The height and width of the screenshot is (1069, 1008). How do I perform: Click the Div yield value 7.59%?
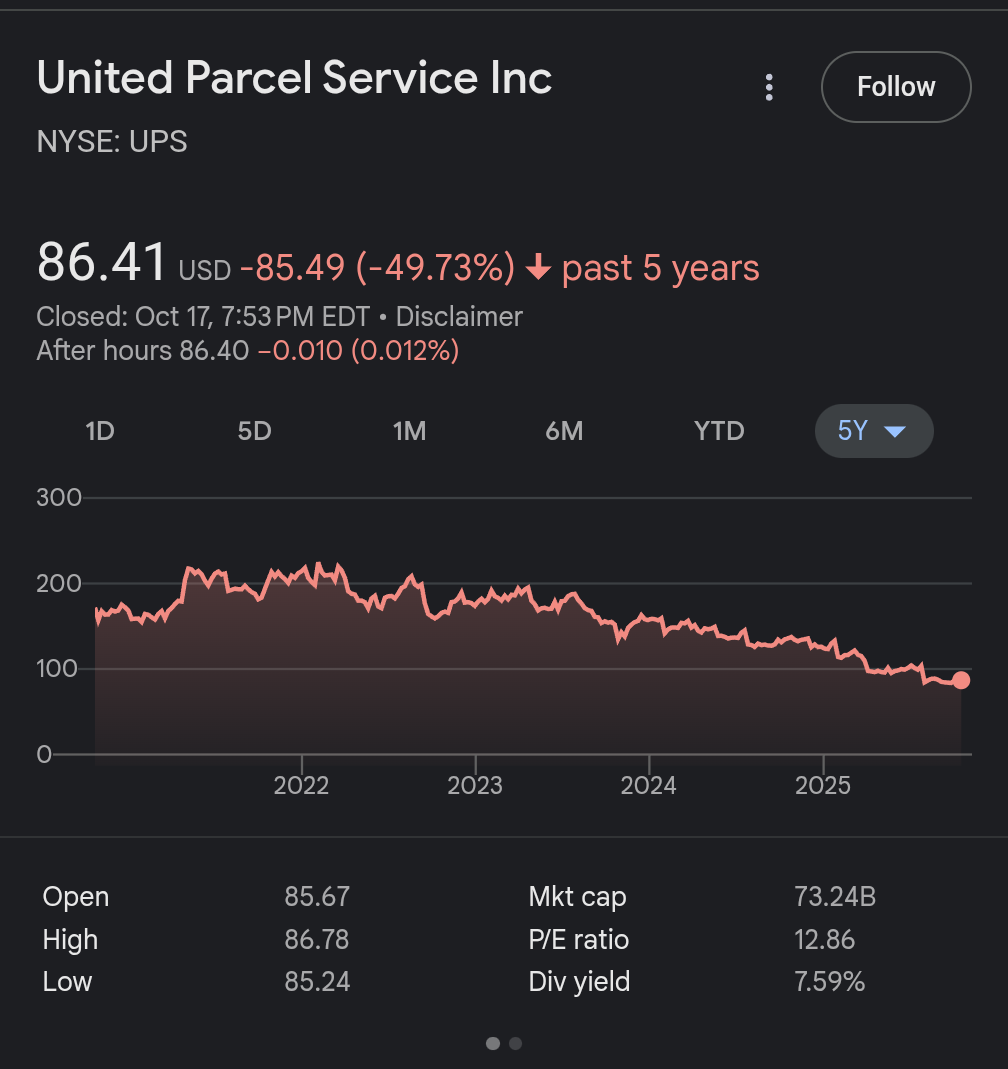[829, 982]
